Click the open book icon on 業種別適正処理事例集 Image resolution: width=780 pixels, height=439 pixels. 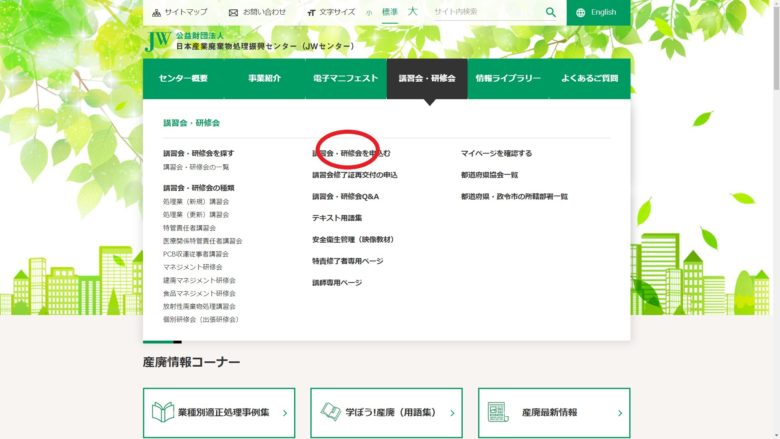click(164, 412)
